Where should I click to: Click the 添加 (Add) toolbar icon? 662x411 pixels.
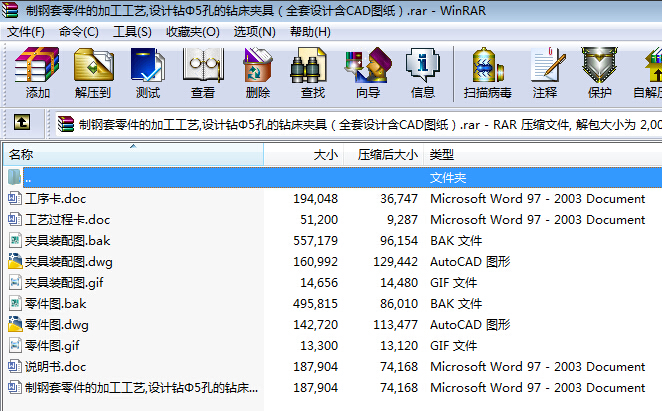[x=37, y=64]
